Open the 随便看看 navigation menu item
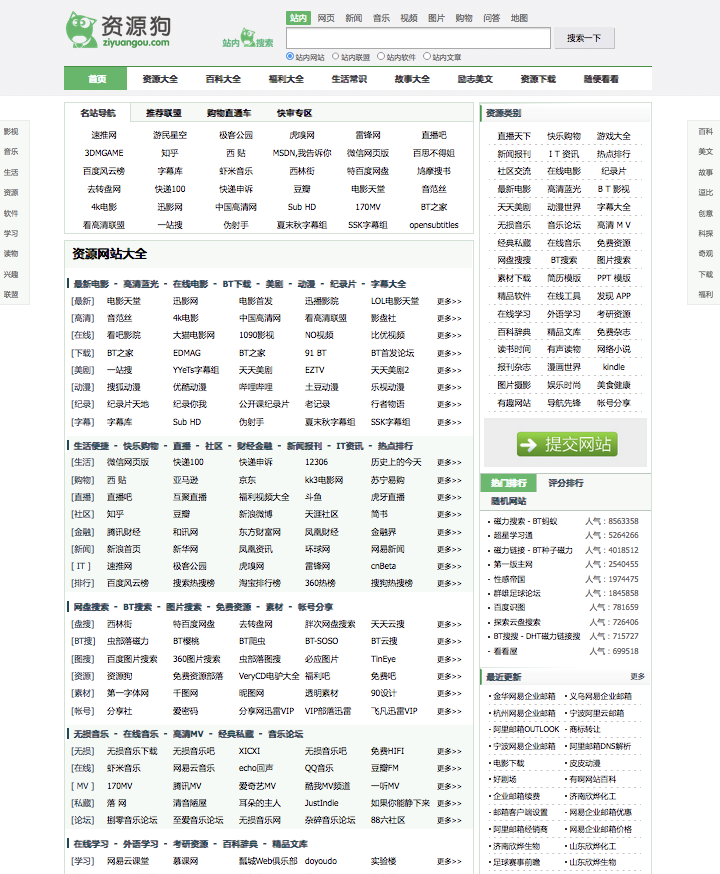 (x=601, y=79)
